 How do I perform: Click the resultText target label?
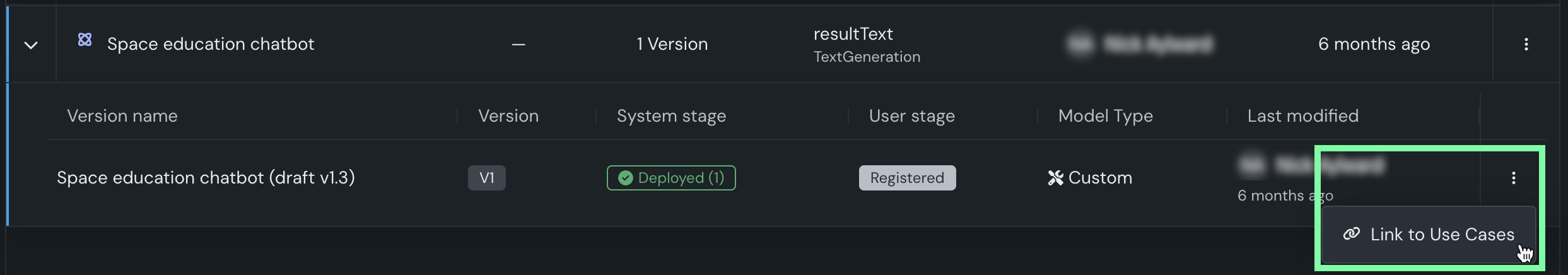point(853,34)
